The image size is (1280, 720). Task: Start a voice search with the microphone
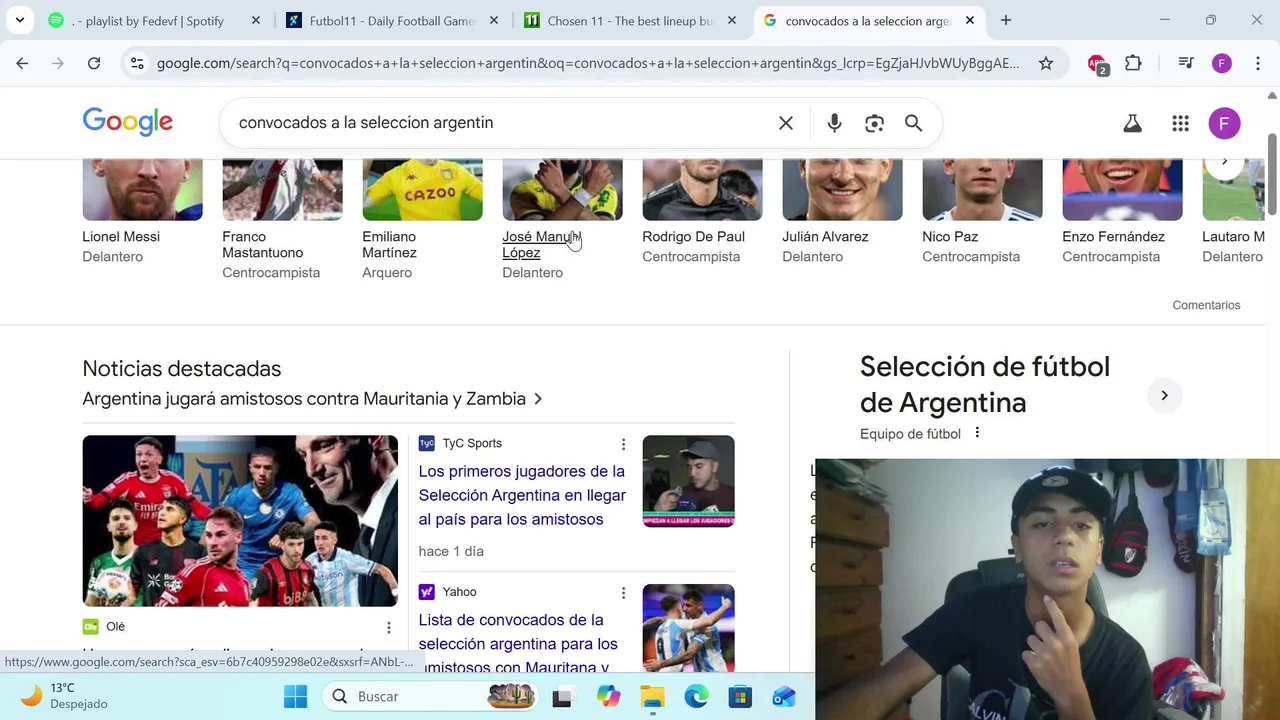(834, 123)
